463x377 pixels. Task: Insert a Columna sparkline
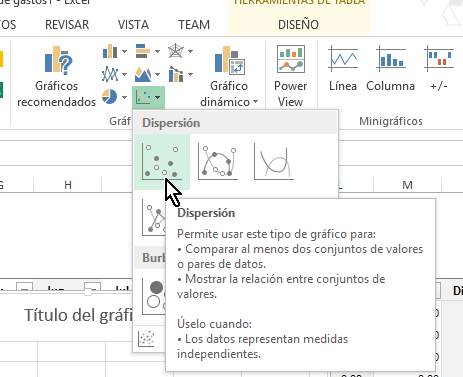391,69
